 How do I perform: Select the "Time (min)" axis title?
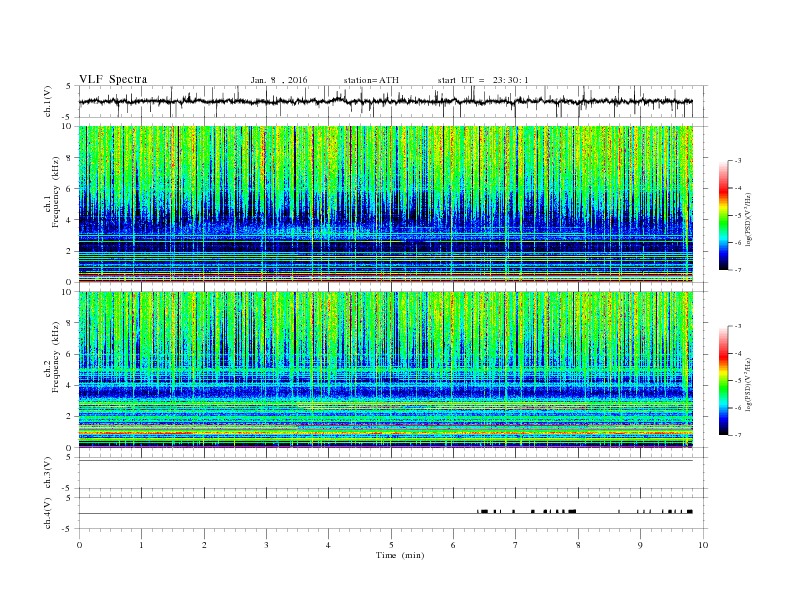coord(400,555)
